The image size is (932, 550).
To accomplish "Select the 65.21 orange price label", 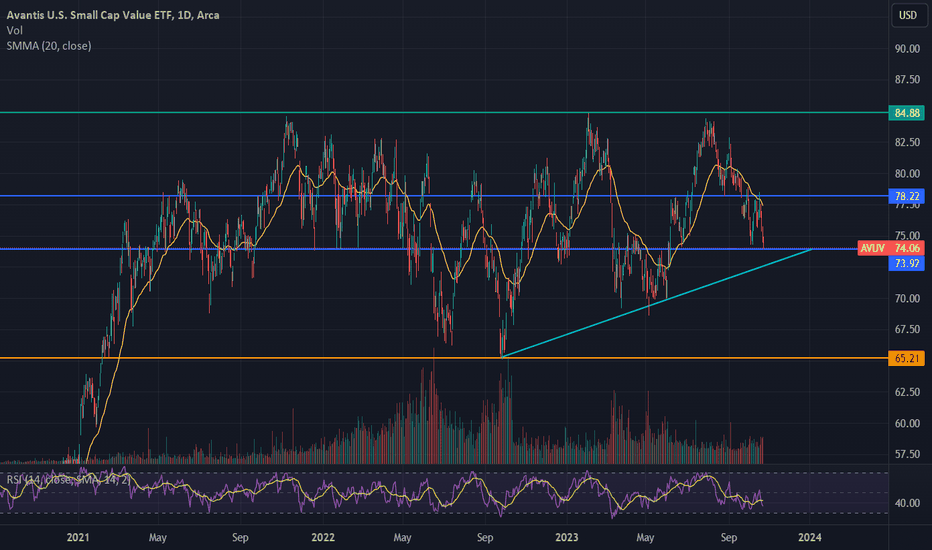I will pyautogui.click(x=906, y=359).
